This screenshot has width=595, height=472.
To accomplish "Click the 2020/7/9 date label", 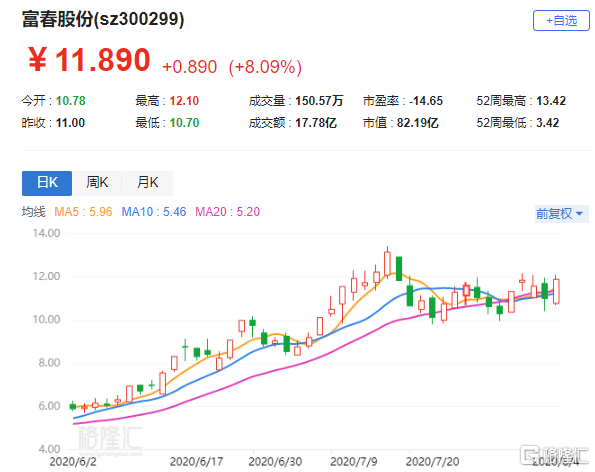I will click(x=354, y=462).
